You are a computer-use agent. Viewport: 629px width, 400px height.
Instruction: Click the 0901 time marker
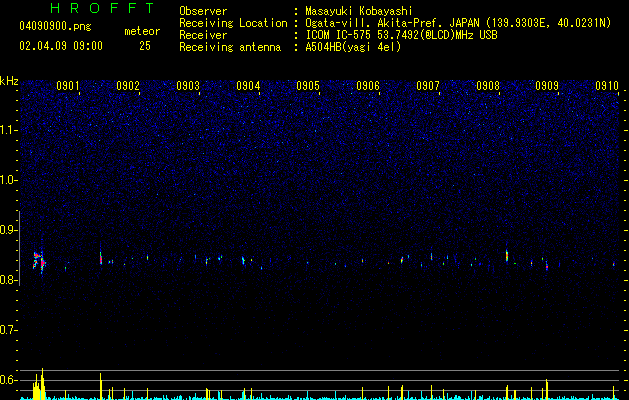pyautogui.click(x=68, y=86)
